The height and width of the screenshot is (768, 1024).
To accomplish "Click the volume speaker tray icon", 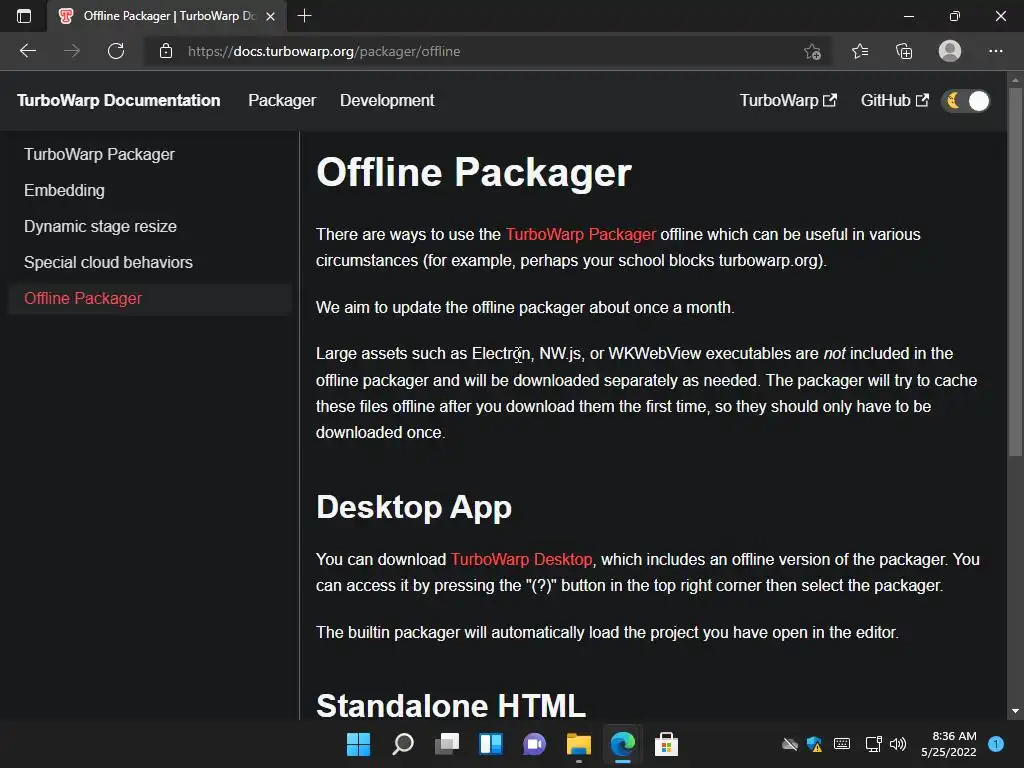I will tap(898, 744).
